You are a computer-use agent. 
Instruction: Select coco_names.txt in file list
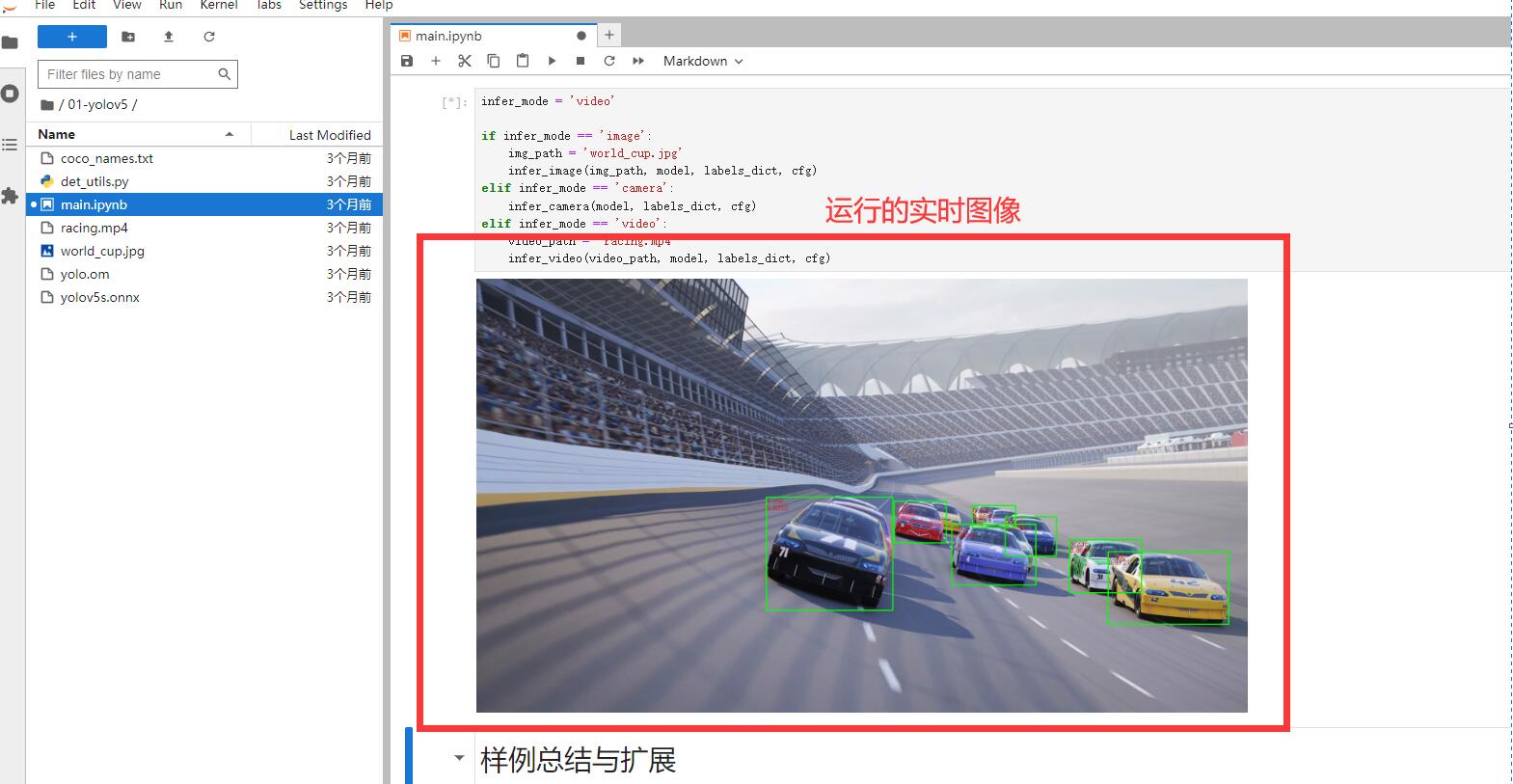(x=204, y=158)
